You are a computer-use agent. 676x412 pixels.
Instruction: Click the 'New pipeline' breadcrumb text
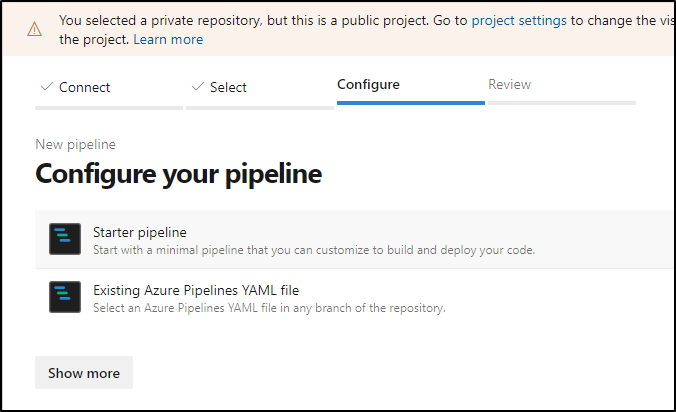point(75,144)
